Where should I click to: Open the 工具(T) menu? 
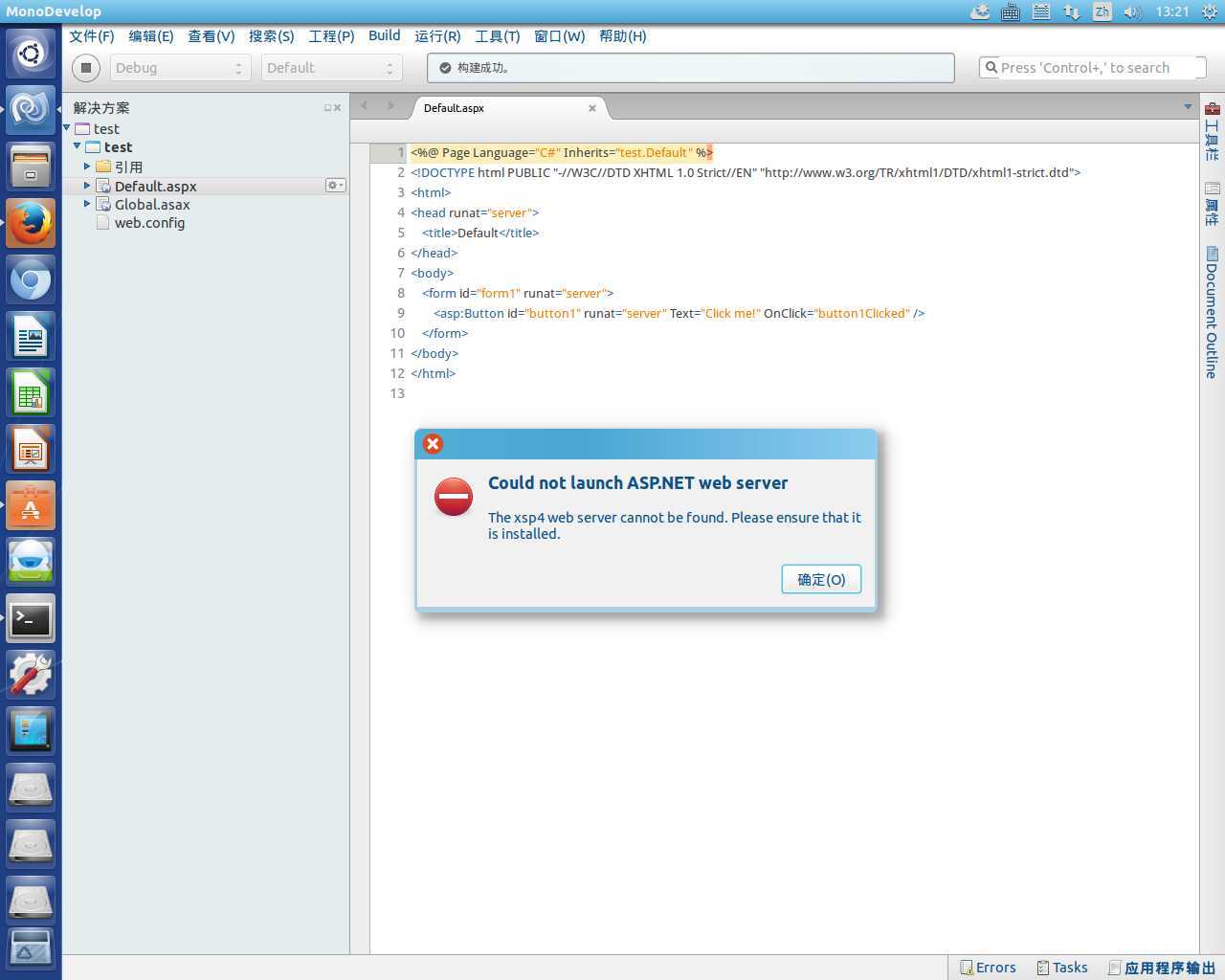[498, 36]
